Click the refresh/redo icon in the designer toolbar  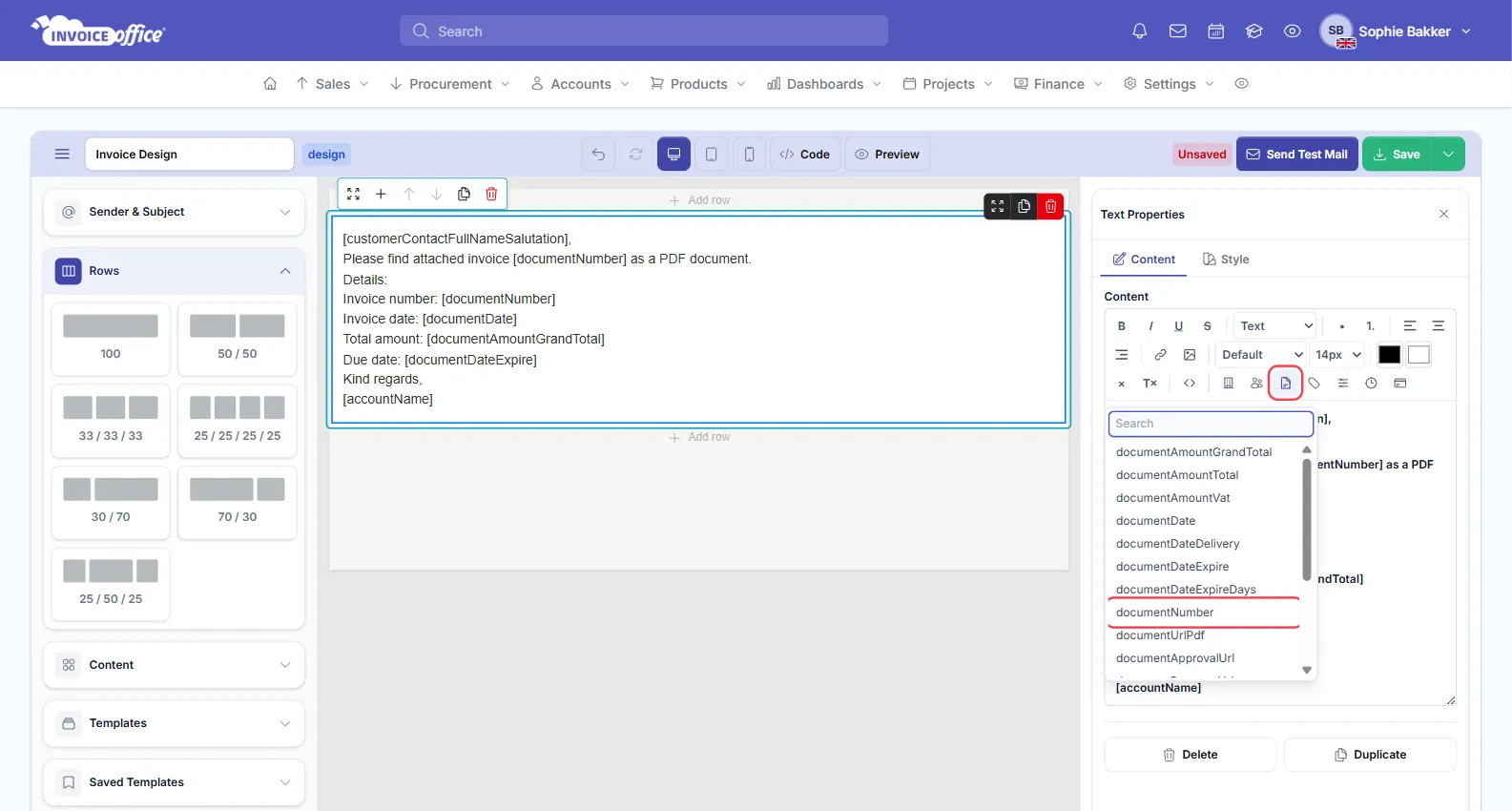coord(635,155)
